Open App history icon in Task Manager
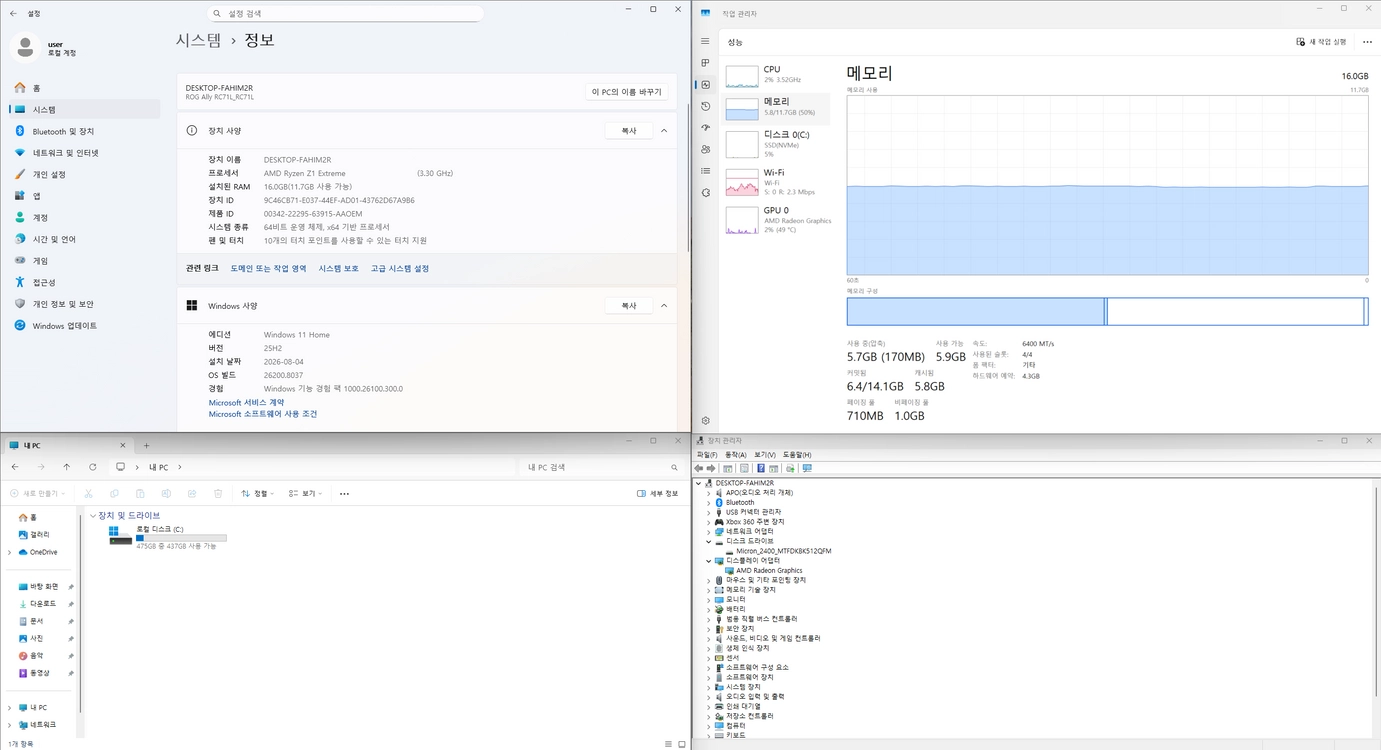The image size is (1381, 750). [x=705, y=106]
